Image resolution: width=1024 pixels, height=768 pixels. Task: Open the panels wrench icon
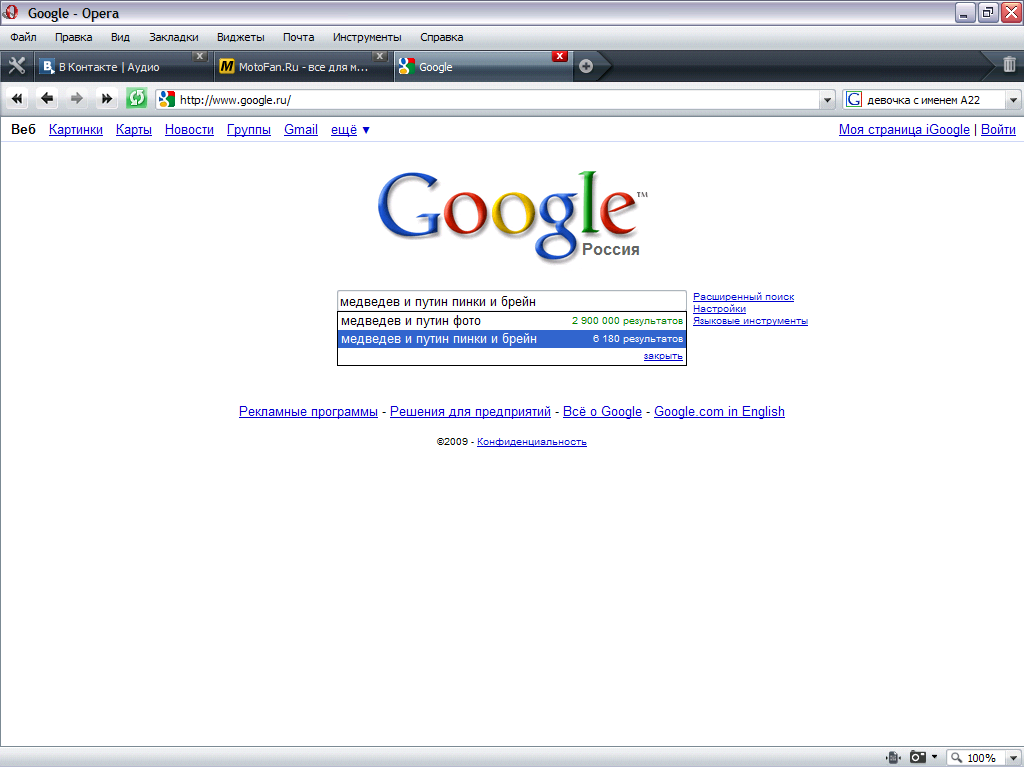pos(16,66)
